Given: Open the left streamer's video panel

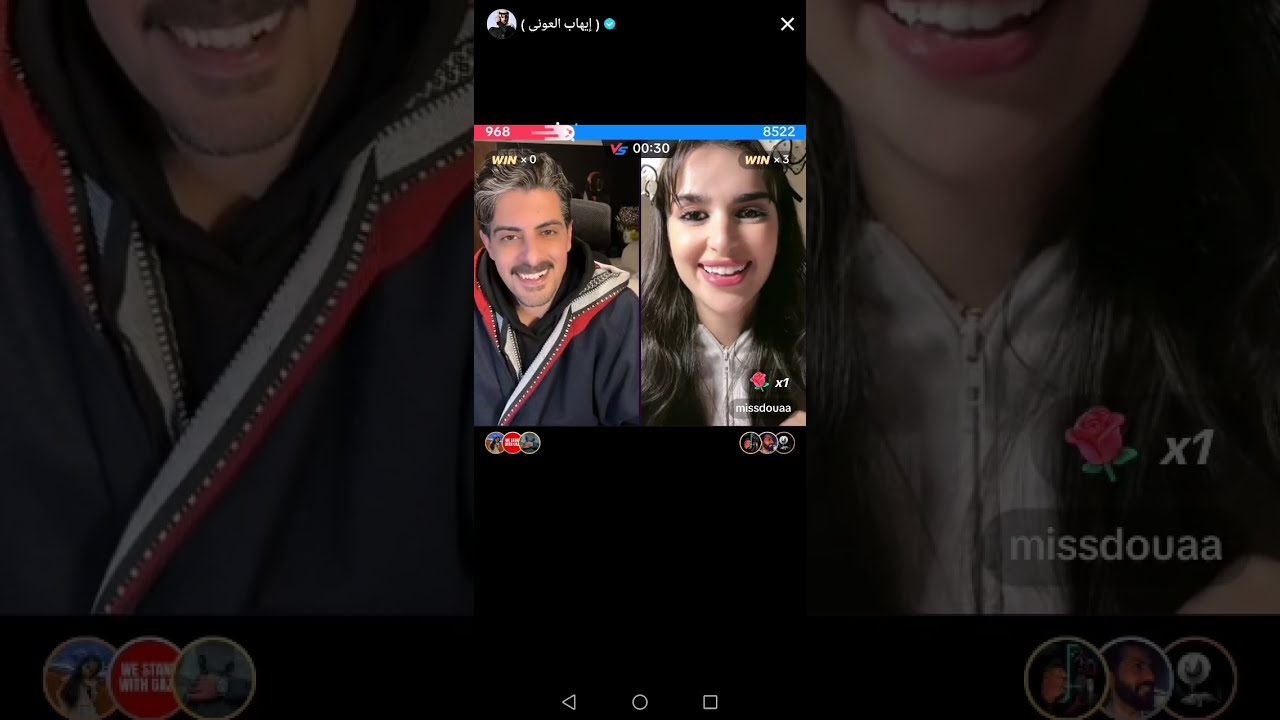Looking at the screenshot, I should point(557,283).
